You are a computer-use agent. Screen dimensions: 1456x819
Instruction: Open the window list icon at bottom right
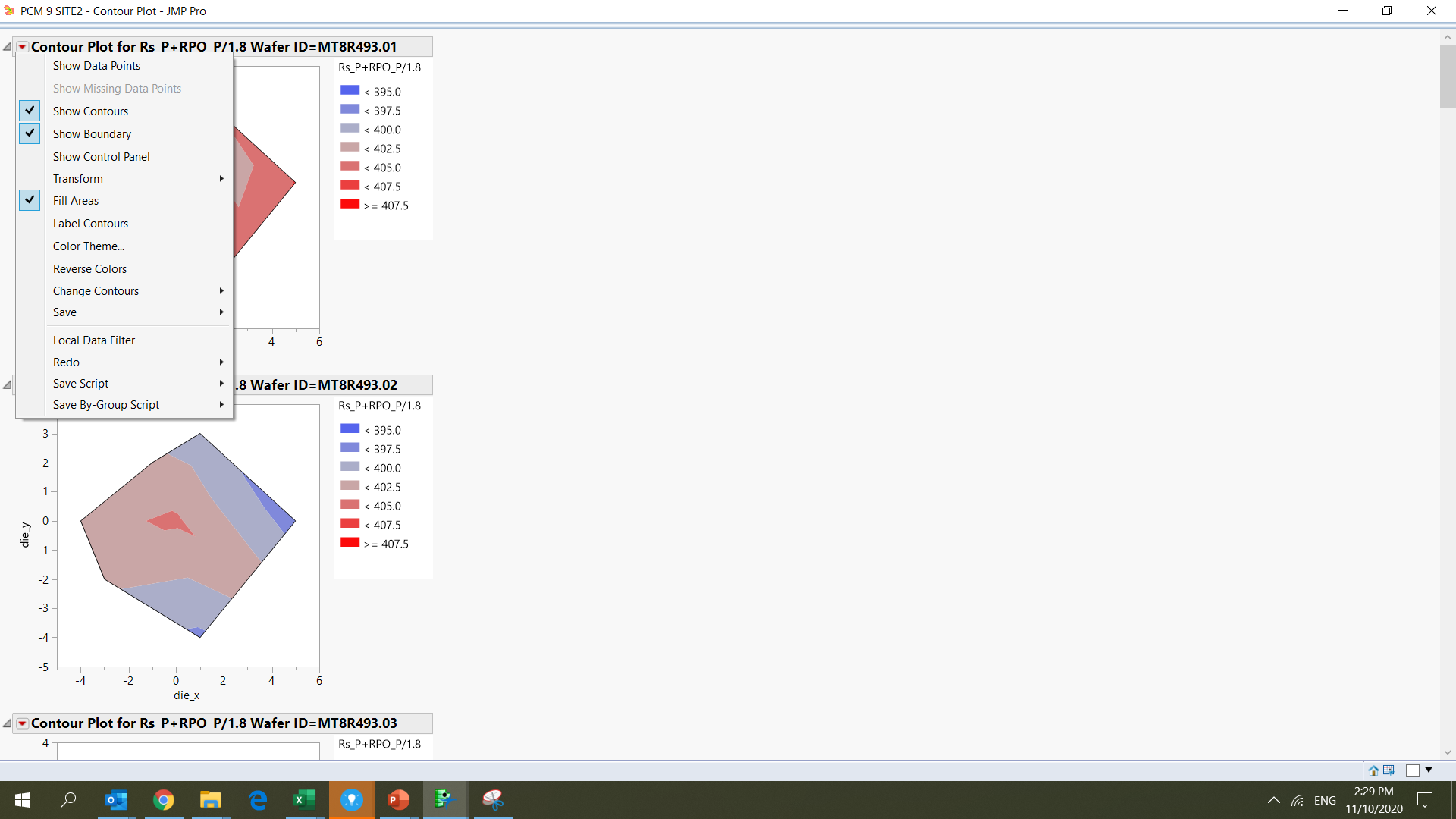[1430, 770]
